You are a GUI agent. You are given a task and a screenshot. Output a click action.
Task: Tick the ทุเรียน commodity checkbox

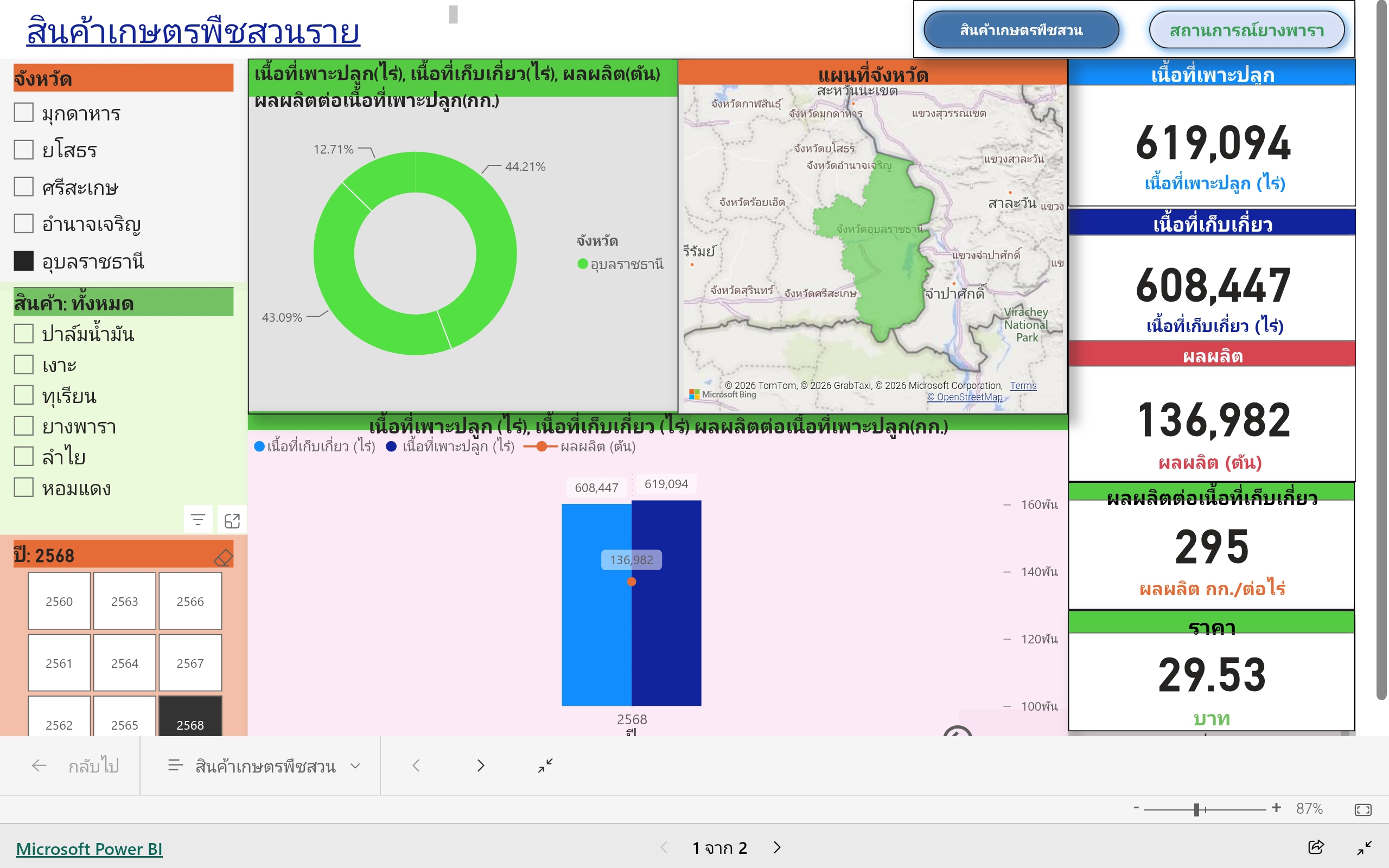[x=23, y=395]
